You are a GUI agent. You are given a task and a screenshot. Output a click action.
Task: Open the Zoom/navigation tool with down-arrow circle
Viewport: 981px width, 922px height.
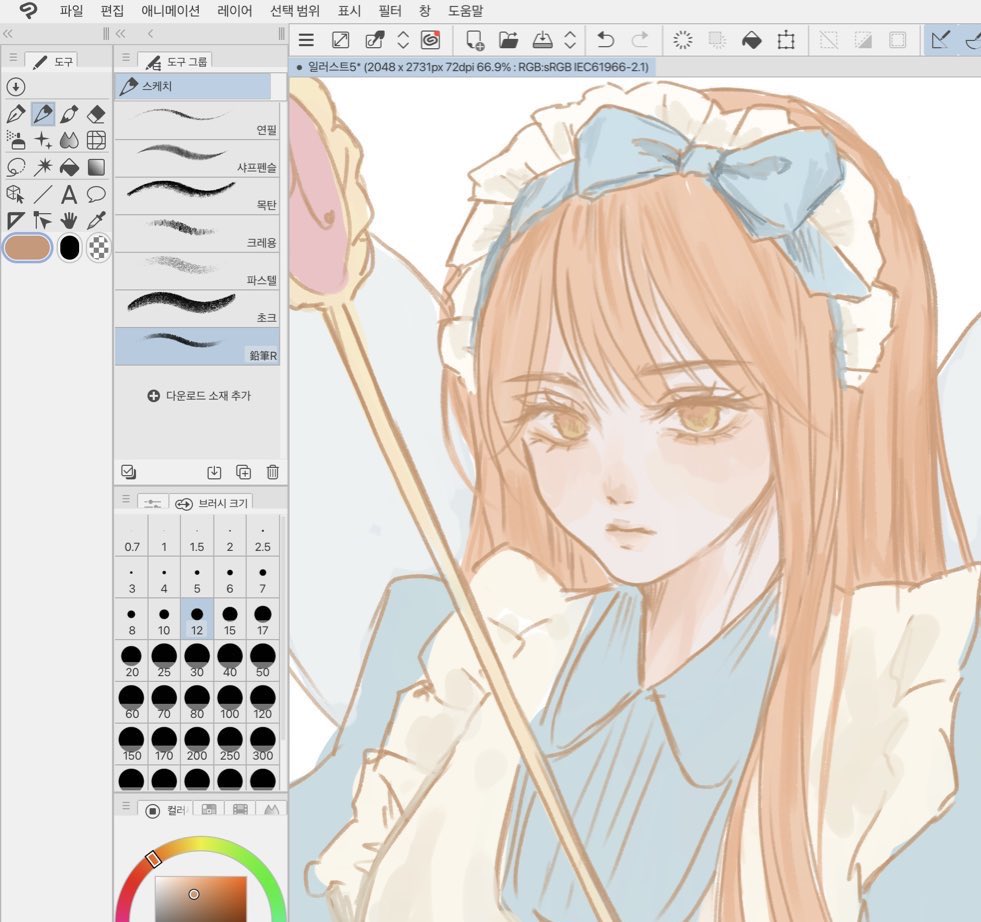coord(16,86)
